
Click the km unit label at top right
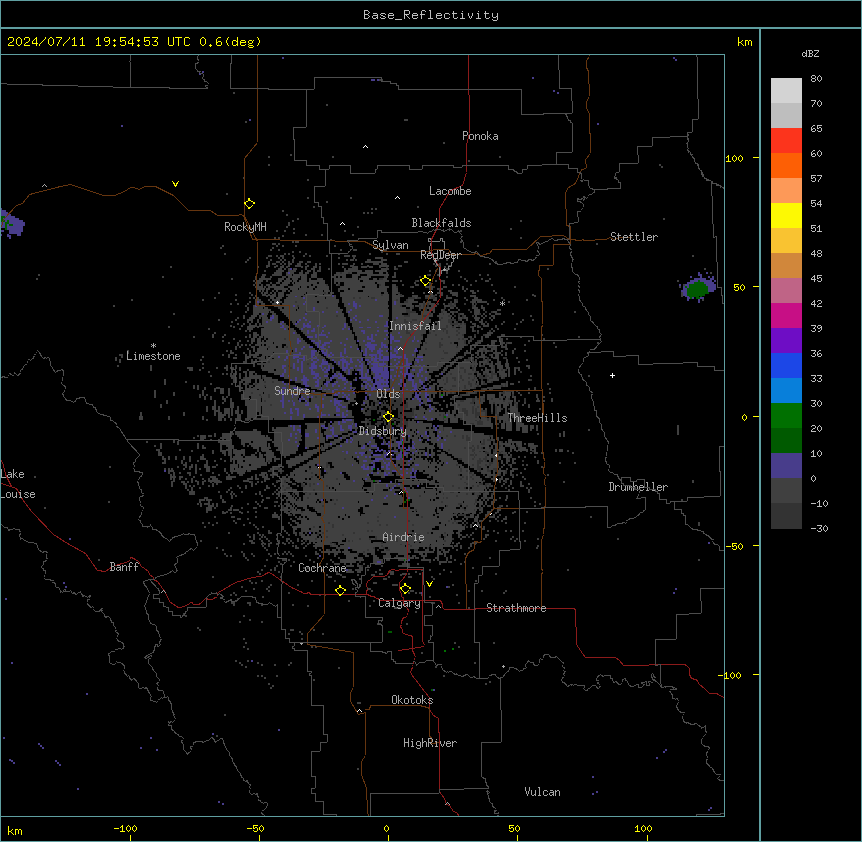click(x=745, y=42)
